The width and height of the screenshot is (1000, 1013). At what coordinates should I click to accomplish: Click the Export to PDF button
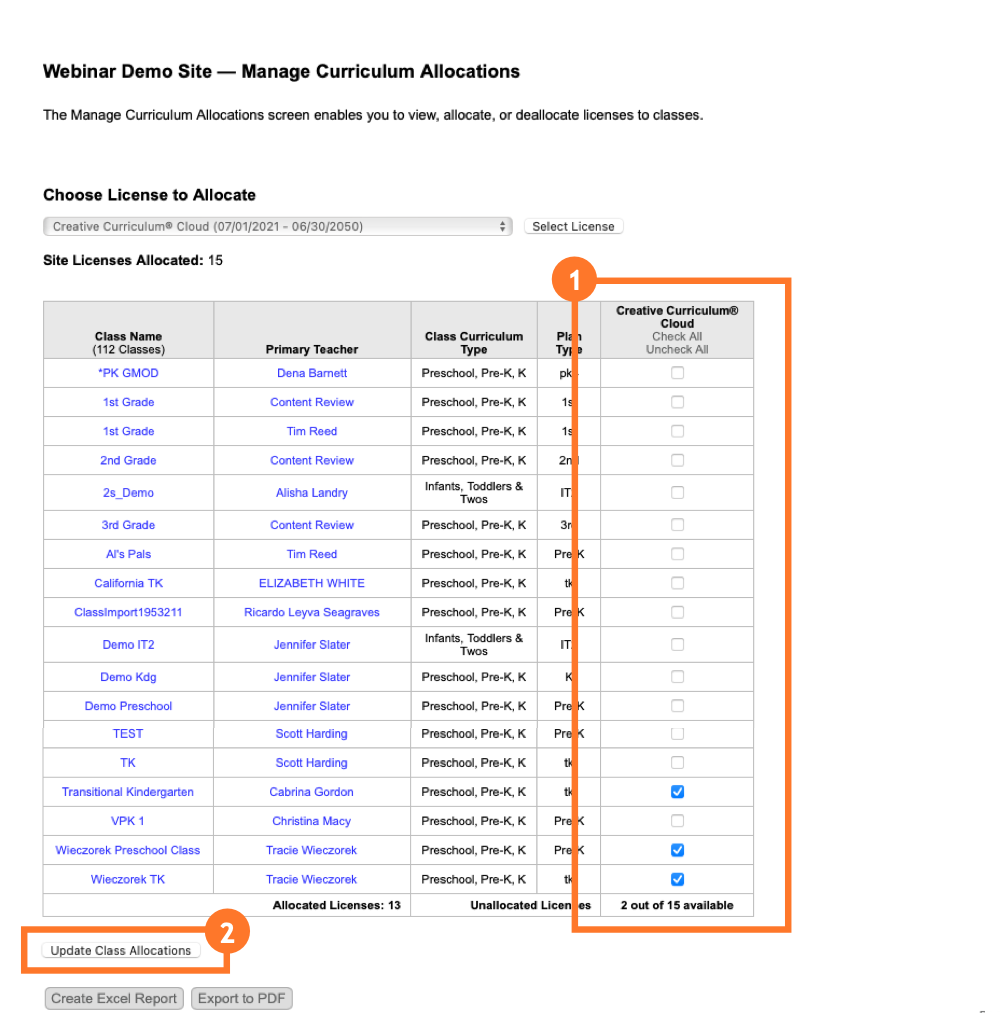click(x=241, y=997)
